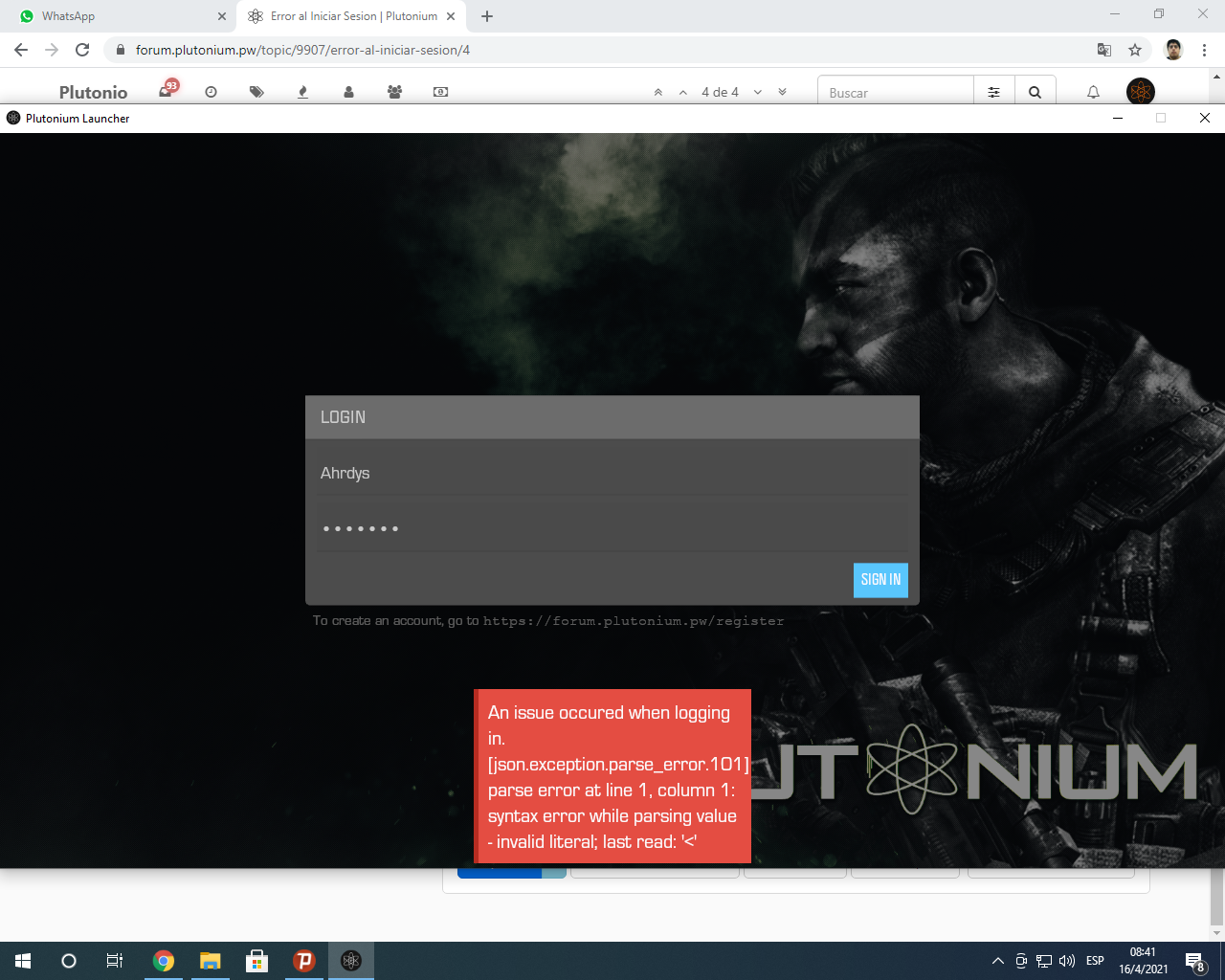Open advanced search options sliders icon
The width and height of the screenshot is (1225, 980).
(994, 93)
